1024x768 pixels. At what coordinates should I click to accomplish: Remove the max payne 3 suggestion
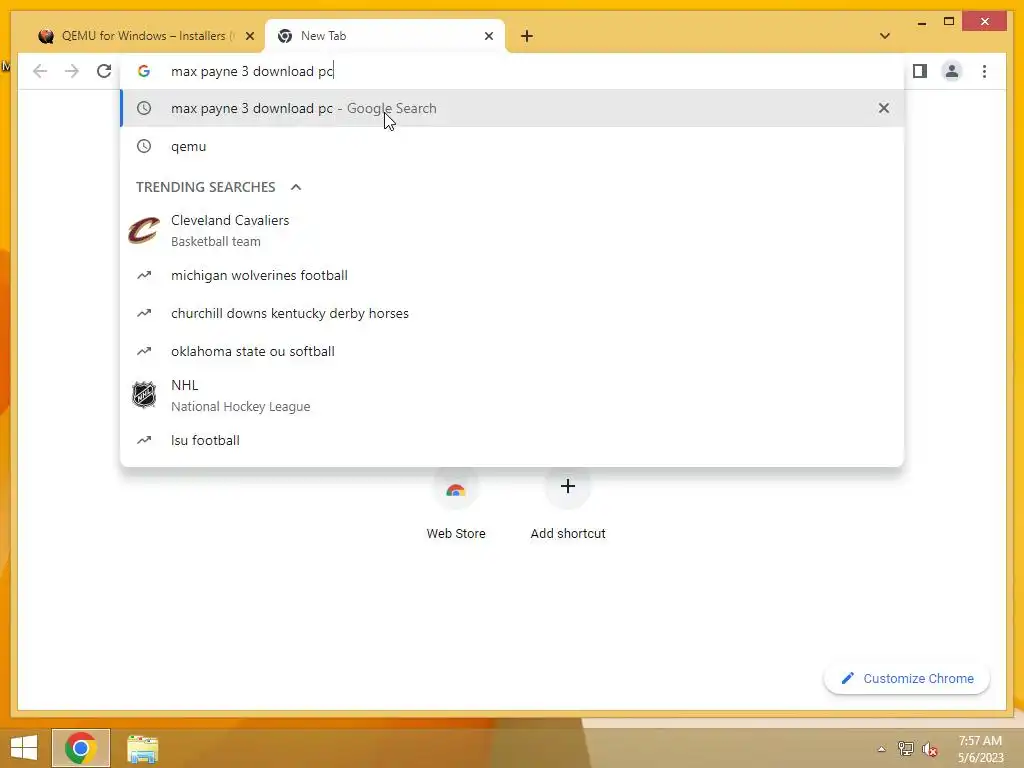pos(884,108)
